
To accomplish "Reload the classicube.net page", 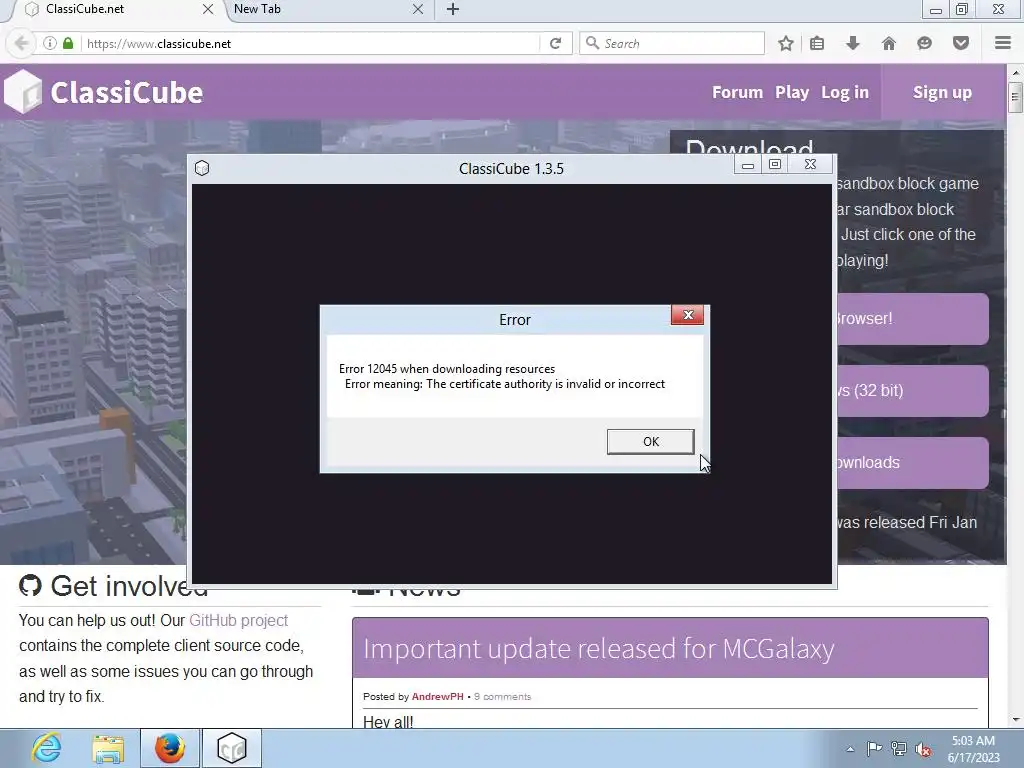I will 556,44.
